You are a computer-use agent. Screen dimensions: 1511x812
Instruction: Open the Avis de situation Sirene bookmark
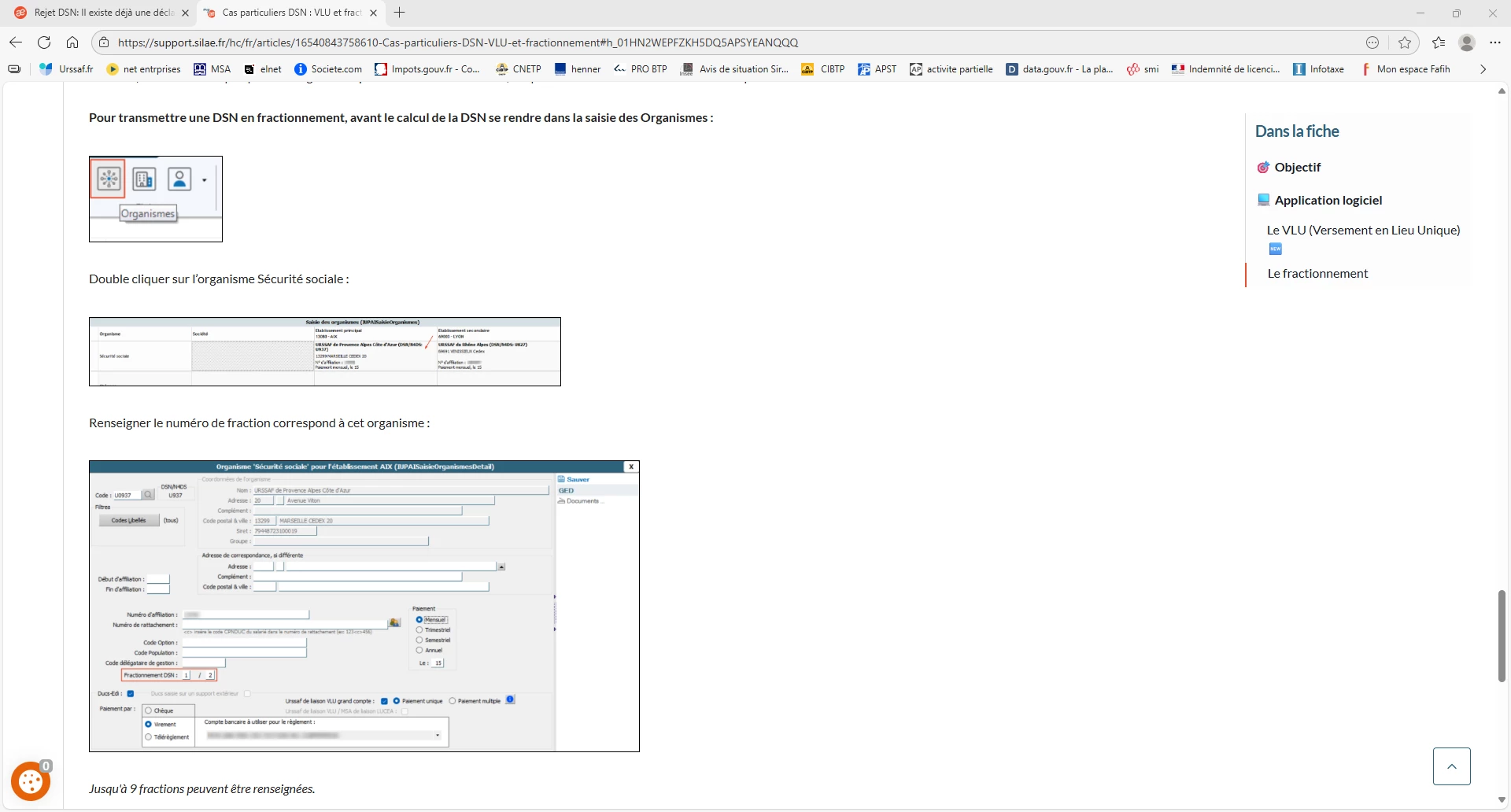[x=735, y=69]
